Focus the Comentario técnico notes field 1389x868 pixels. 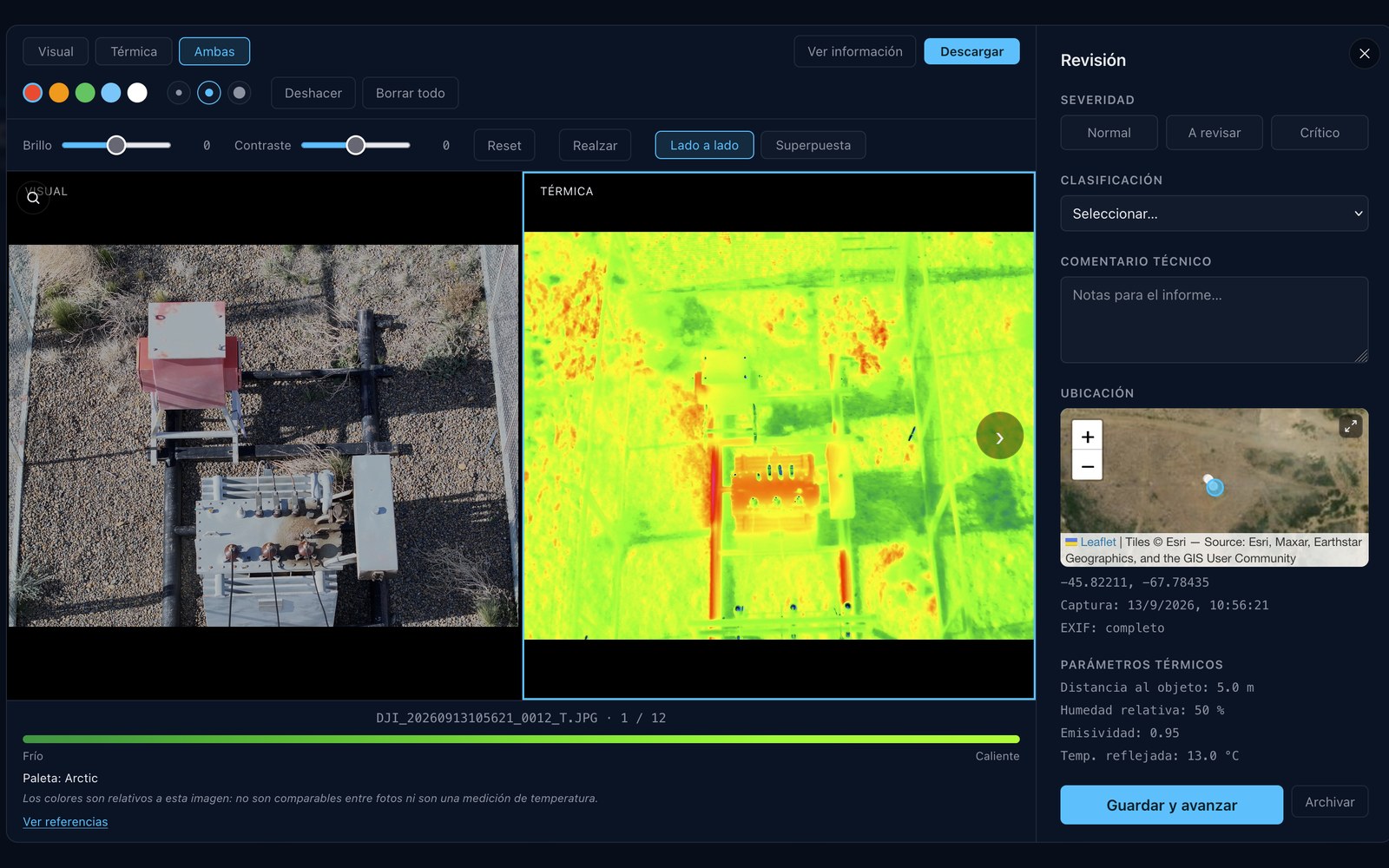1215,319
